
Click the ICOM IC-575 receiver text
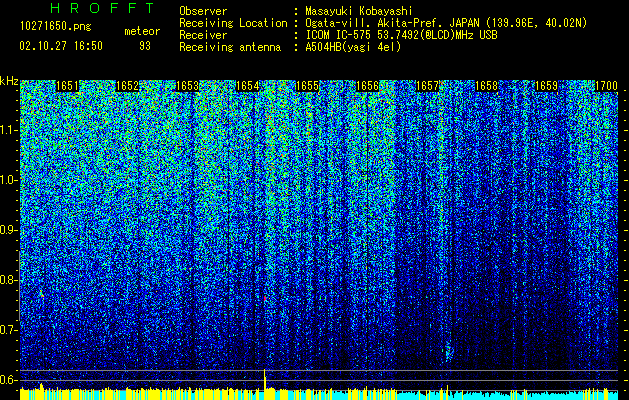(401, 35)
